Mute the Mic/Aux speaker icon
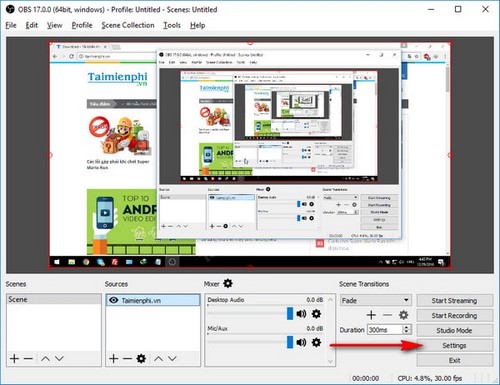 [x=301, y=342]
